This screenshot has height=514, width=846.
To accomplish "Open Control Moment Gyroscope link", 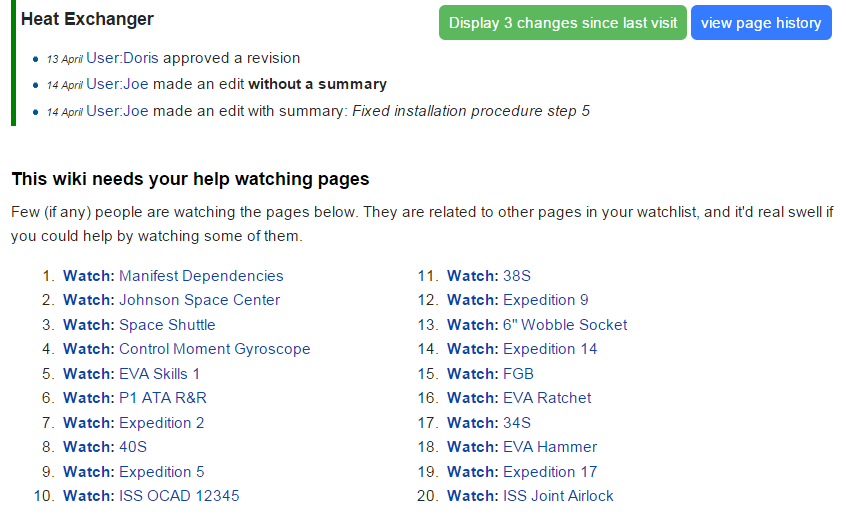I will [x=215, y=349].
